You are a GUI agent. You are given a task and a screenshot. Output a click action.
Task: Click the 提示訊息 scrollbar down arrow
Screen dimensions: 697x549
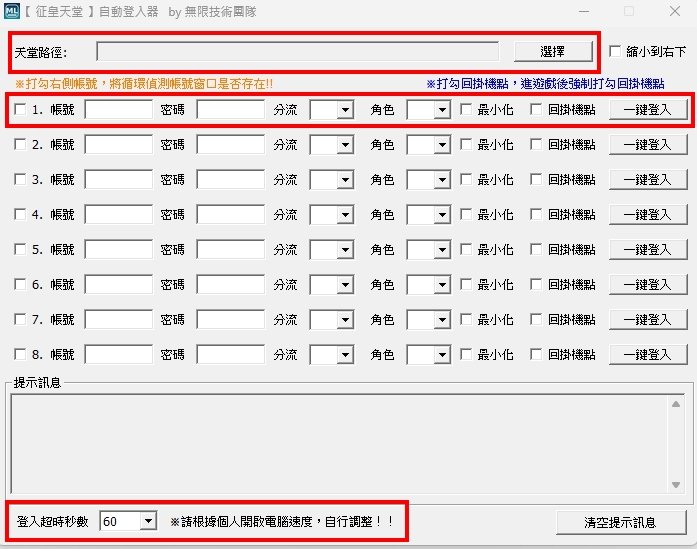[676, 485]
